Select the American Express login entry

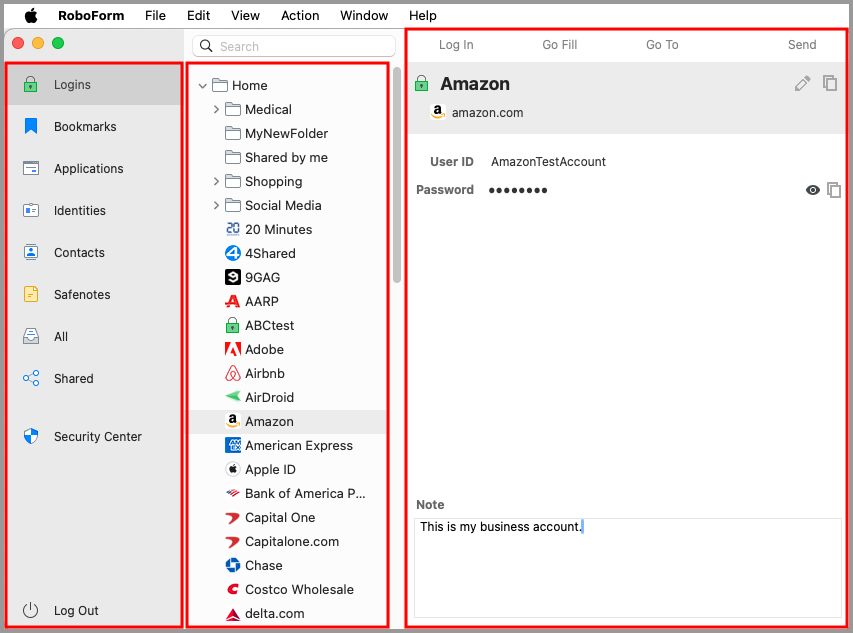pyautogui.click(x=298, y=446)
